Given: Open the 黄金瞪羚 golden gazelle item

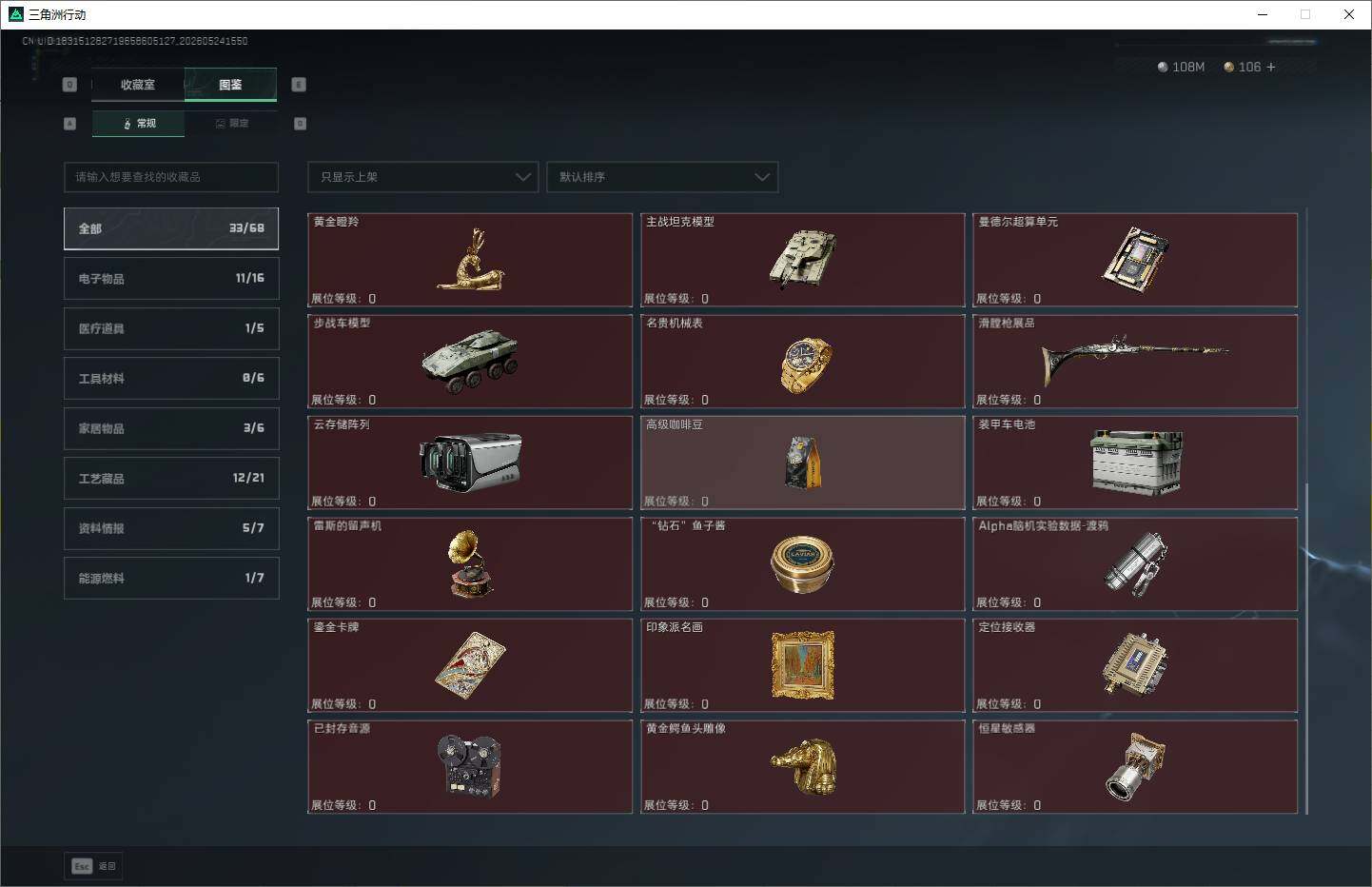Looking at the screenshot, I should point(470,260).
